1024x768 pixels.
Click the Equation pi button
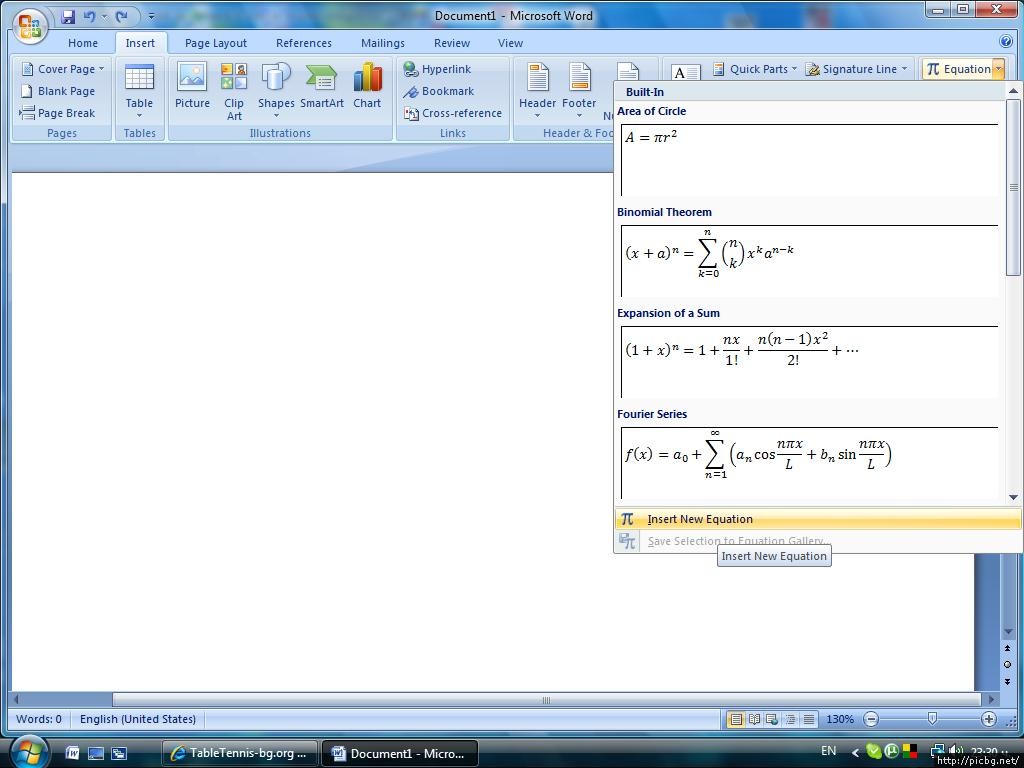[x=959, y=69]
